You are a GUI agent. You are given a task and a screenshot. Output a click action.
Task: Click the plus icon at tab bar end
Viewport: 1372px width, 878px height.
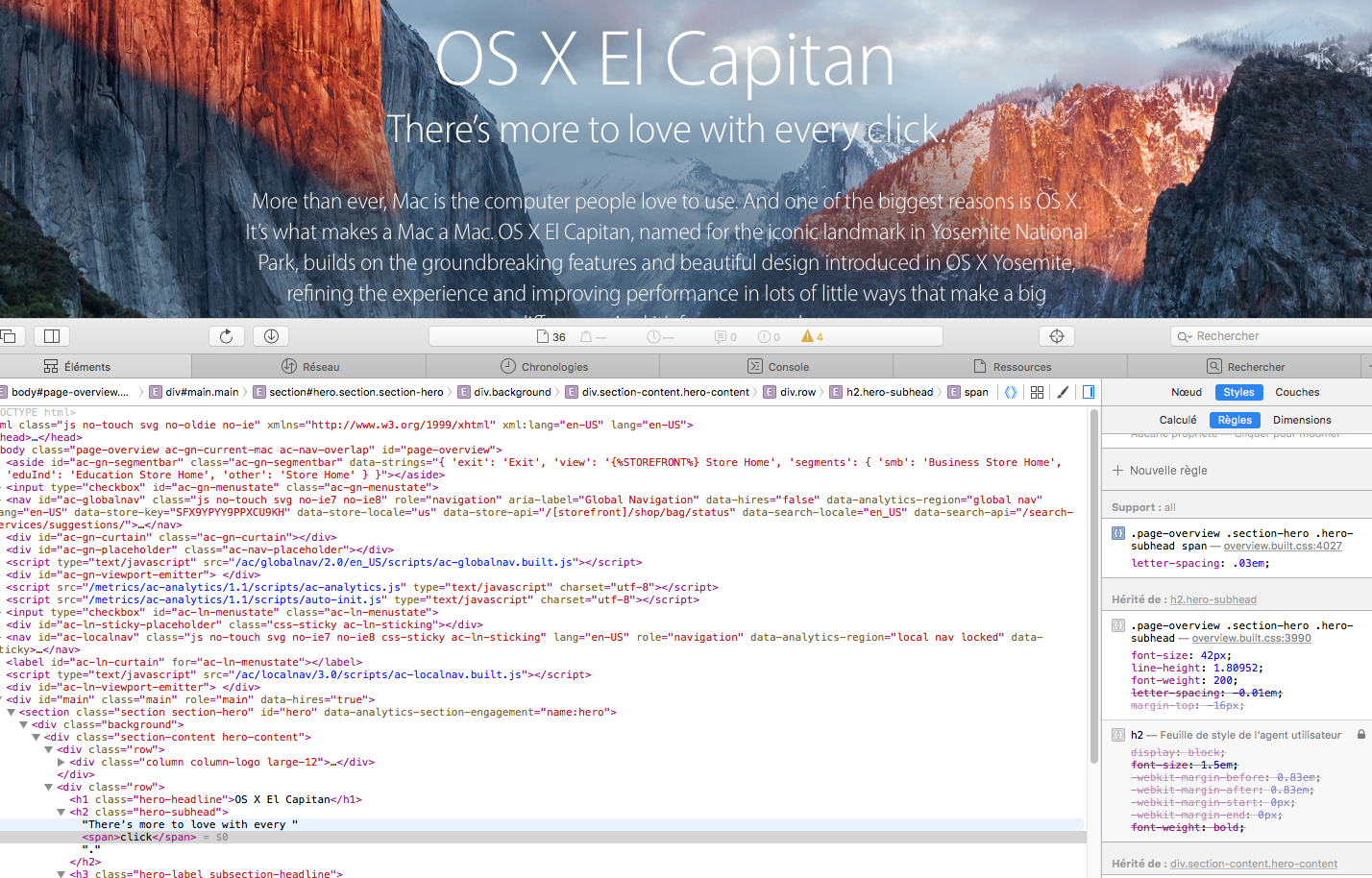point(1367,367)
